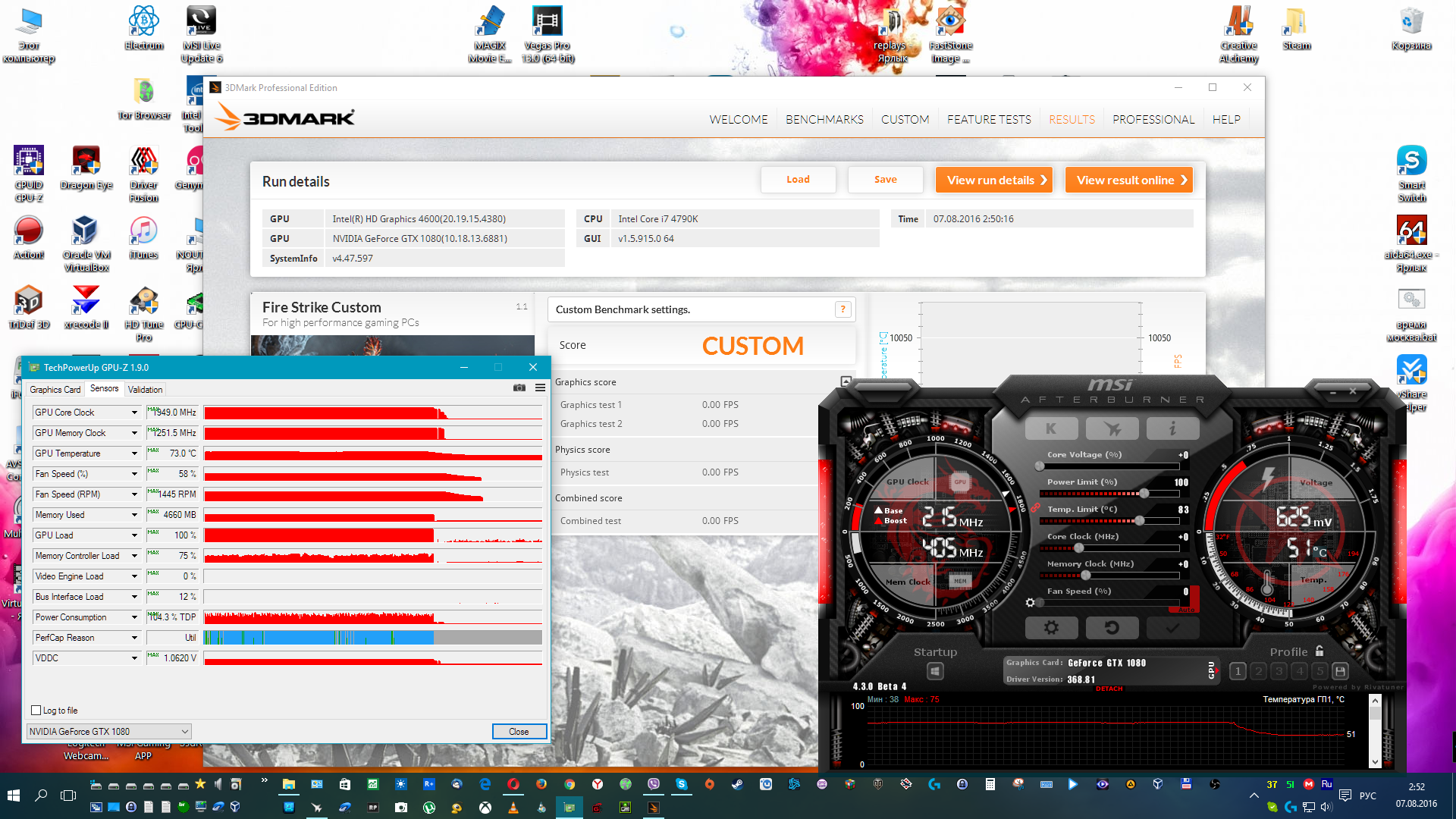
Task: Open GPU-Z hamburger menu icon
Action: coord(540,388)
